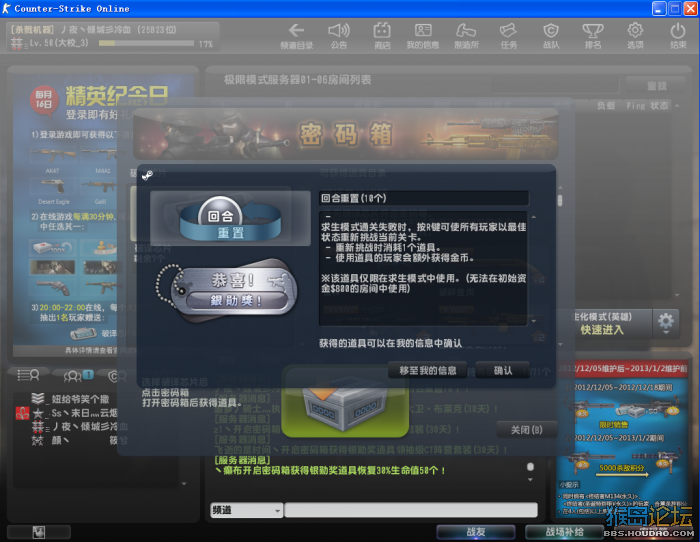Open the battlefield supply (战场补给) tab
The width and height of the screenshot is (700, 542).
click(x=565, y=532)
